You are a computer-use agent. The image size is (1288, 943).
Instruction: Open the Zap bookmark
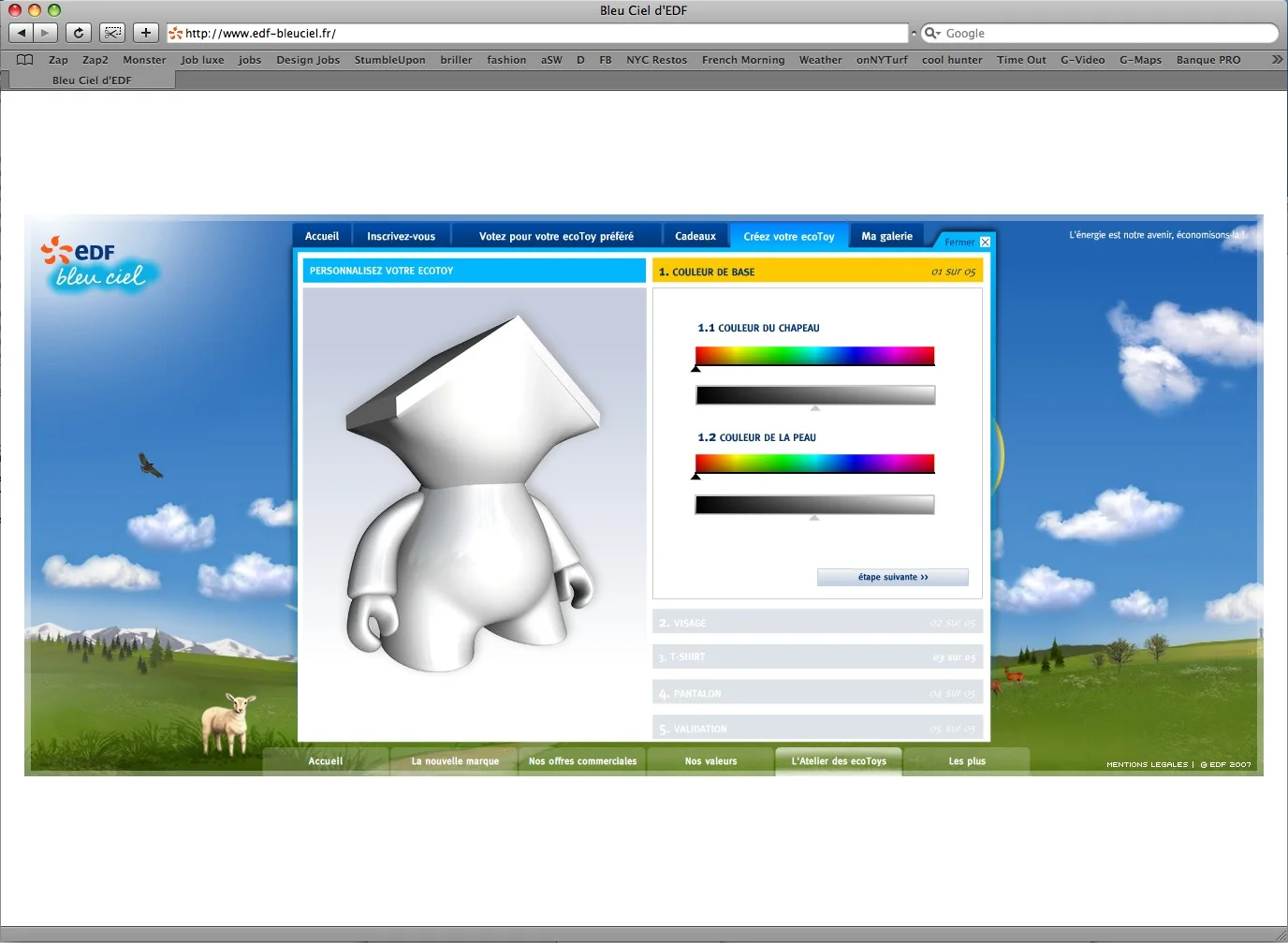[x=58, y=60]
